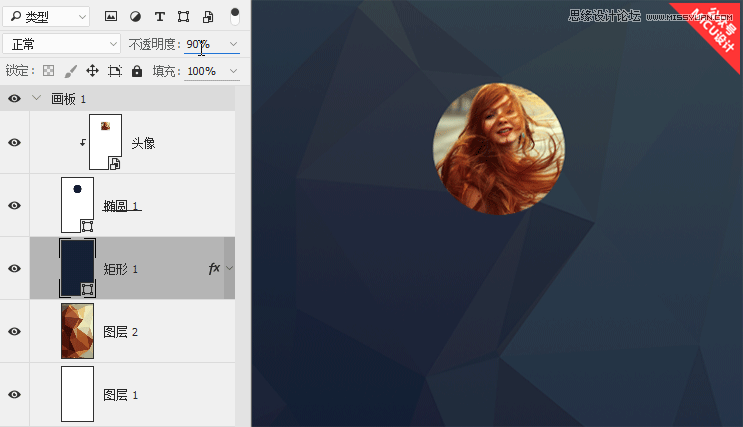Toggle visibility of 图层 2
This screenshot has width=743, height=427.
point(14,331)
